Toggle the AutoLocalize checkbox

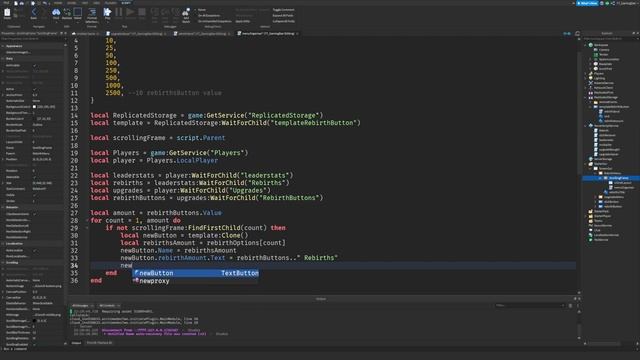click(34, 250)
